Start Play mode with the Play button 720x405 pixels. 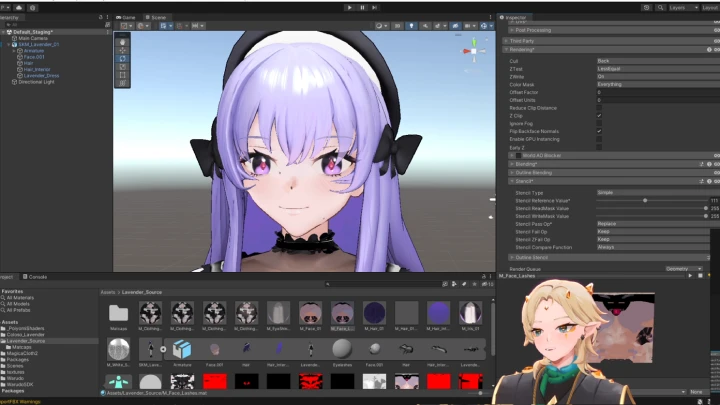pyautogui.click(x=349, y=7)
